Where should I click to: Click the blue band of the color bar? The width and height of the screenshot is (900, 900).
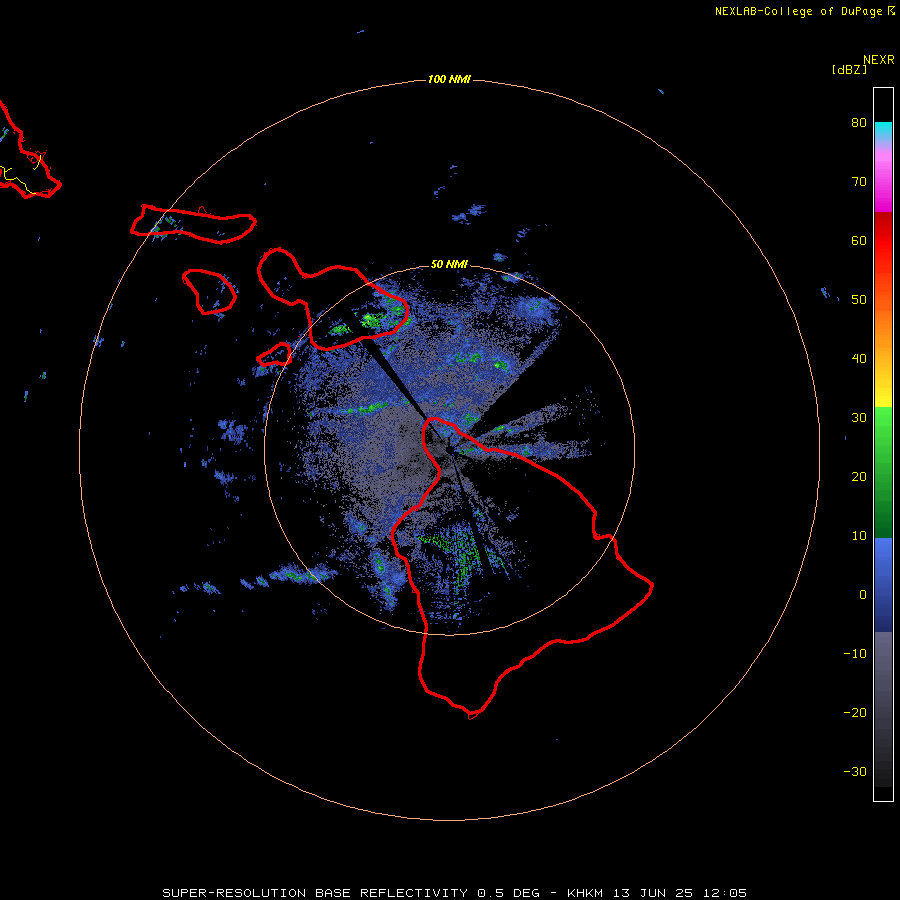tap(883, 584)
